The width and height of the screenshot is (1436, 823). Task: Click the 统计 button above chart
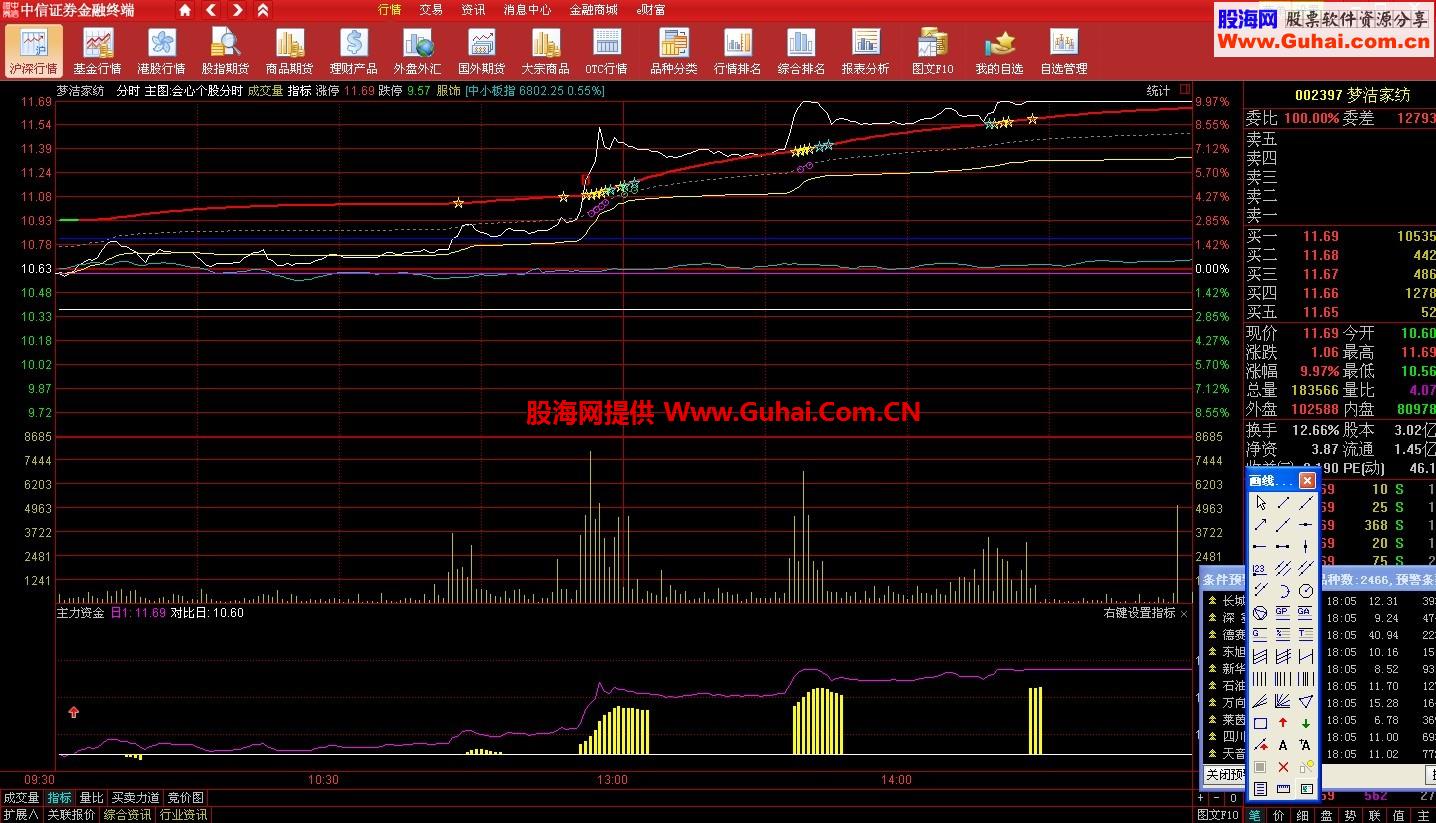[x=1158, y=91]
